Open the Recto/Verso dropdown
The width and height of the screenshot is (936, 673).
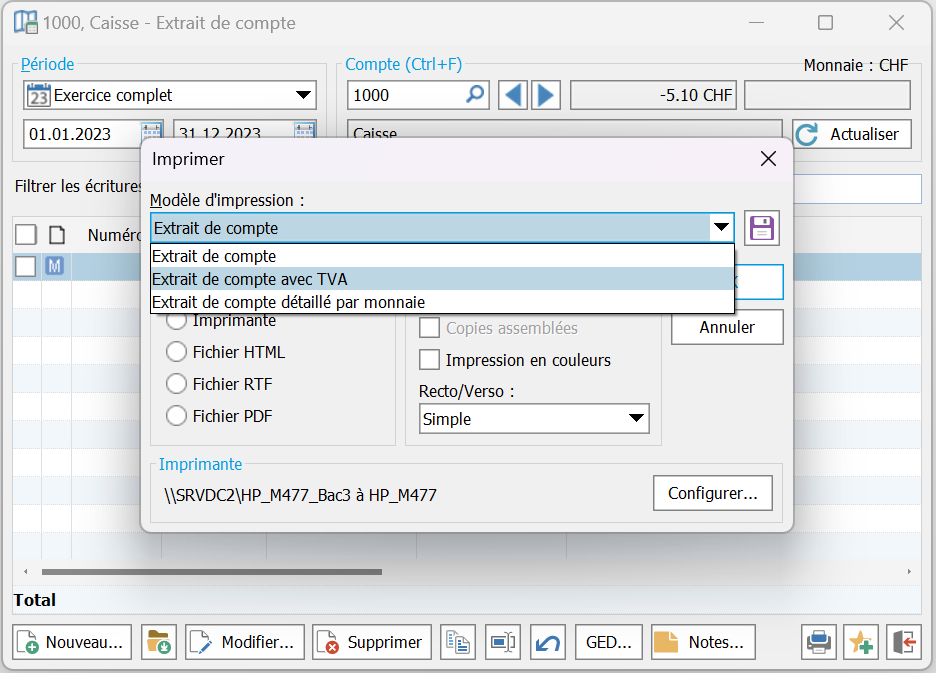point(534,419)
